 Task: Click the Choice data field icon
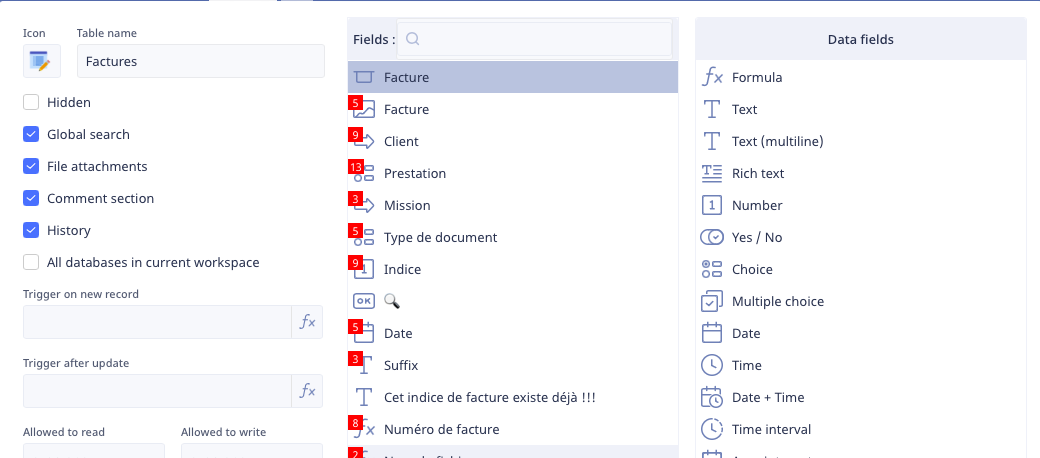pos(712,269)
